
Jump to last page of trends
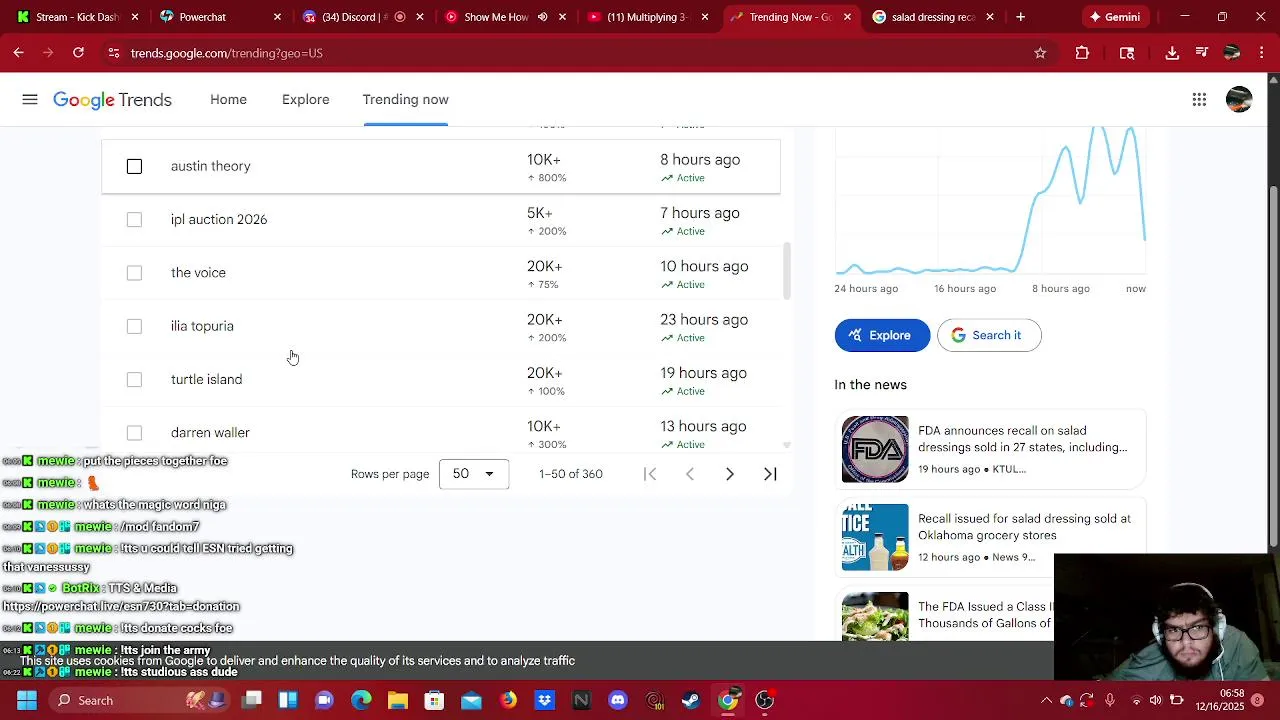click(770, 474)
